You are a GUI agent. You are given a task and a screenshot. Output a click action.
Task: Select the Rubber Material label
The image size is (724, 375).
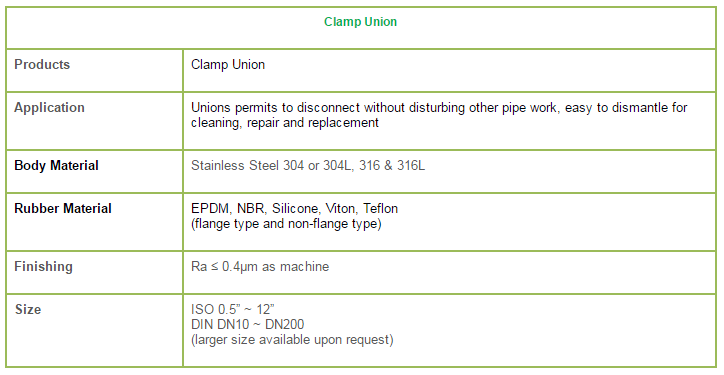[x=63, y=208]
